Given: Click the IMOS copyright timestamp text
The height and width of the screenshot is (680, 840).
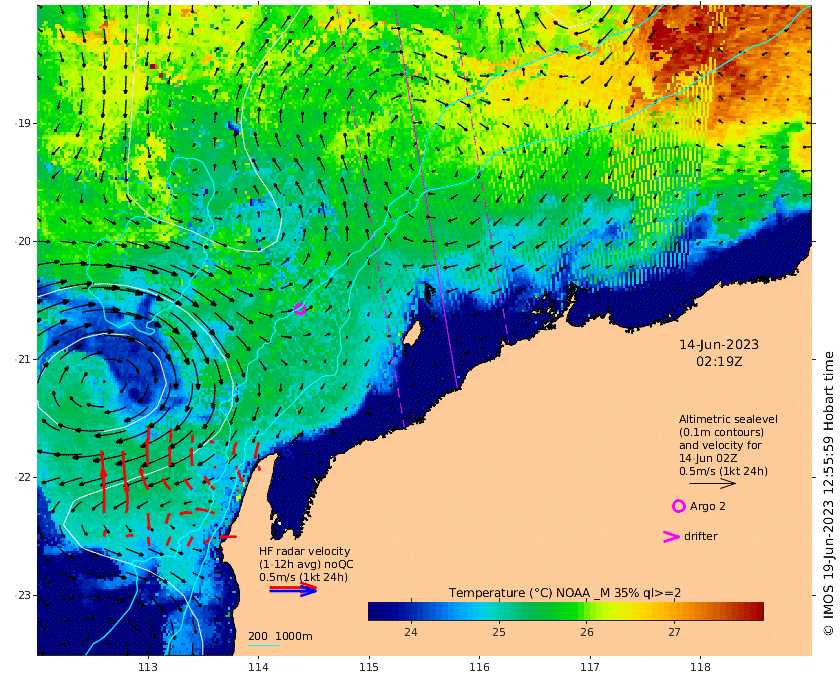Looking at the screenshot, I should [x=829, y=494].
